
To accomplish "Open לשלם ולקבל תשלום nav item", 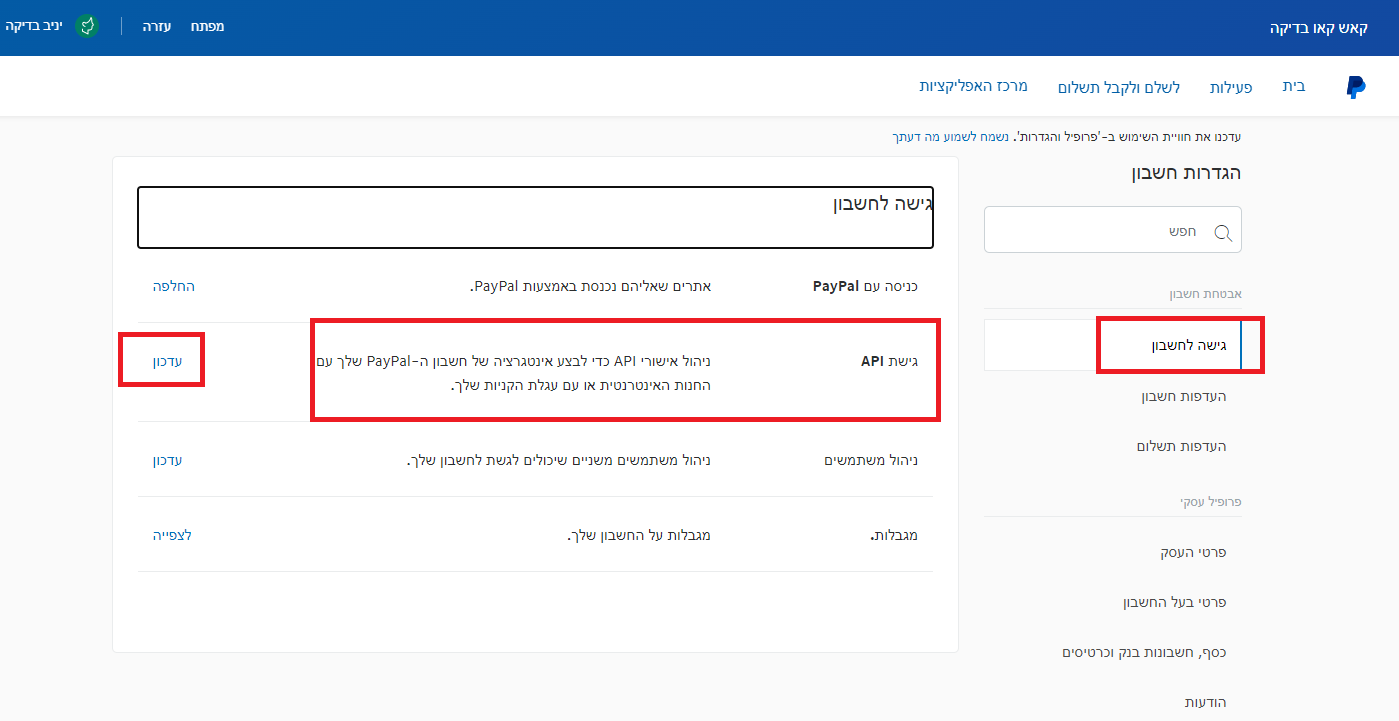I will click(1119, 87).
